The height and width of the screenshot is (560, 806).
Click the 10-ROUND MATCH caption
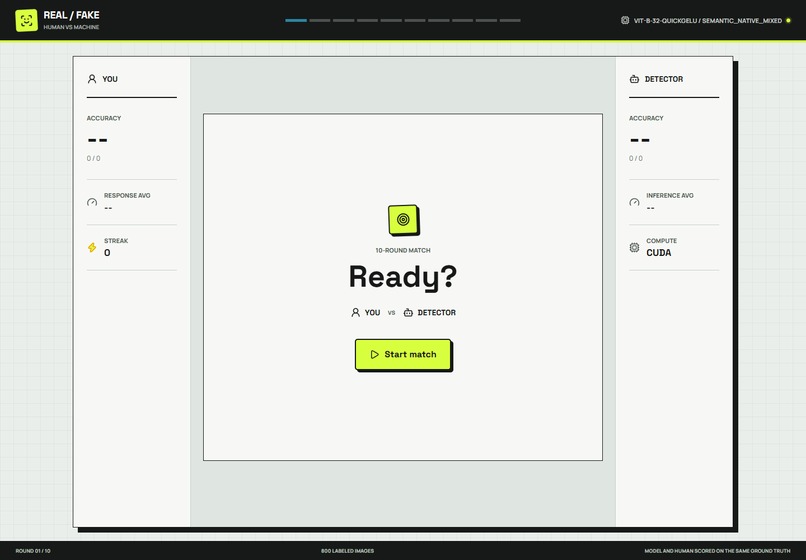coord(403,250)
